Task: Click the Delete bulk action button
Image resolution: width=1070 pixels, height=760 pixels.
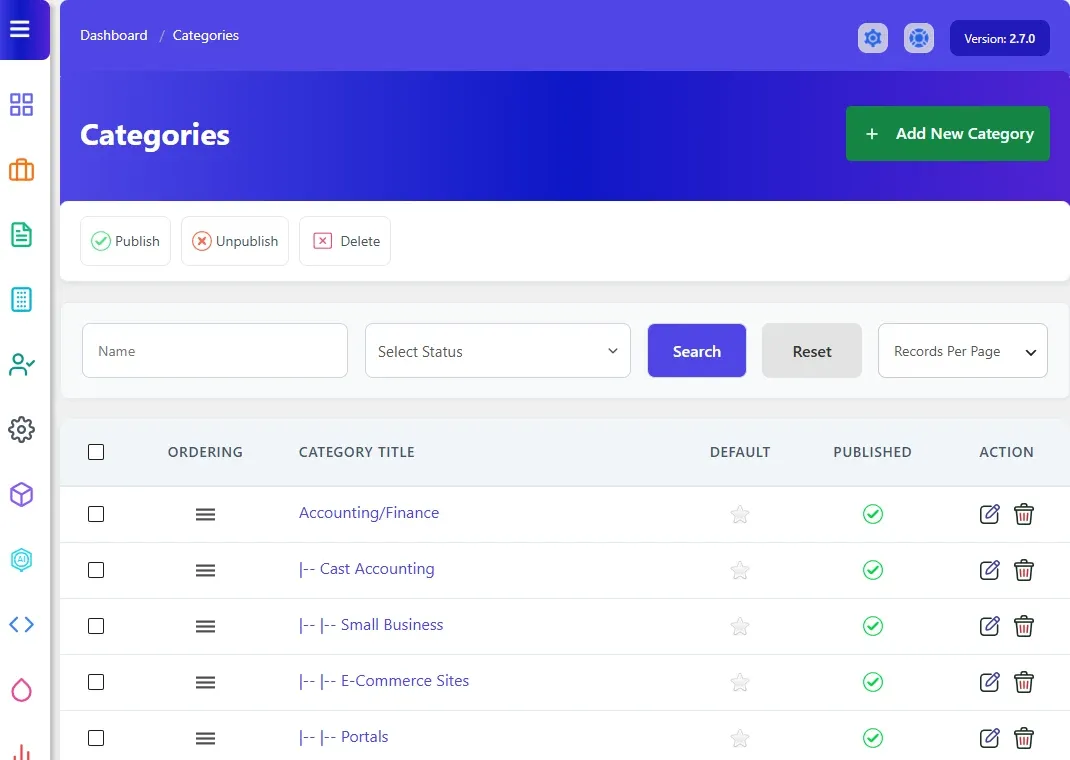Action: [x=345, y=241]
